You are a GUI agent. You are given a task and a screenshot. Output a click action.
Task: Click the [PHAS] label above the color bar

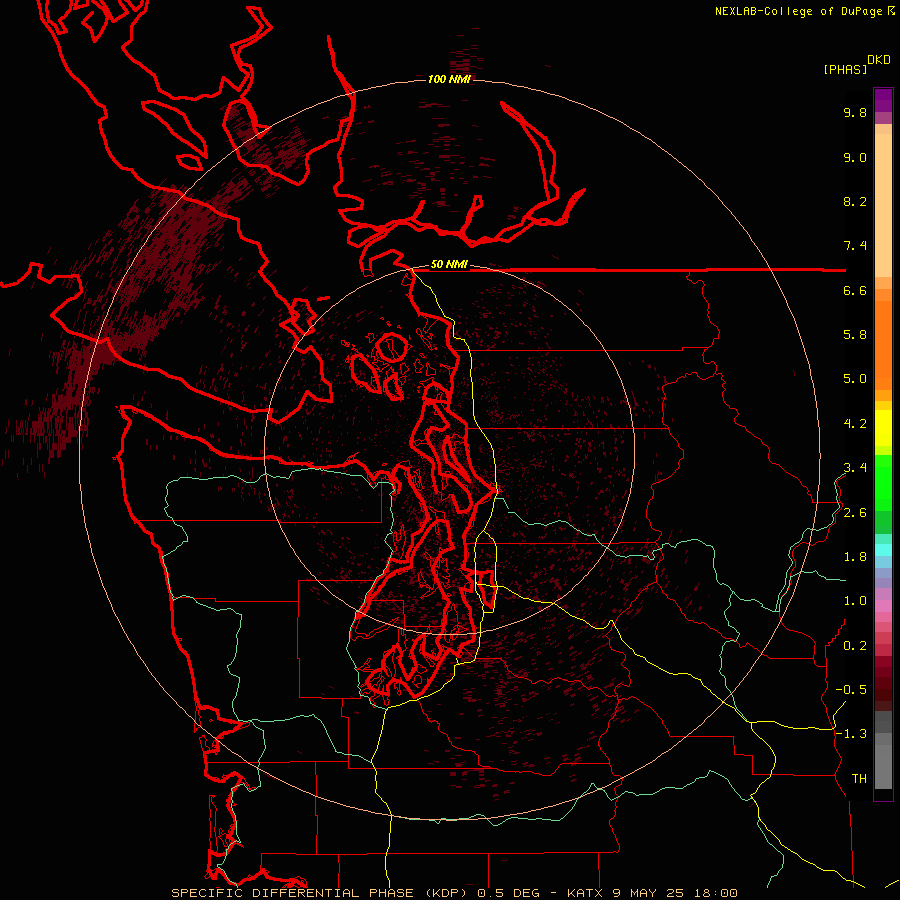(845, 69)
